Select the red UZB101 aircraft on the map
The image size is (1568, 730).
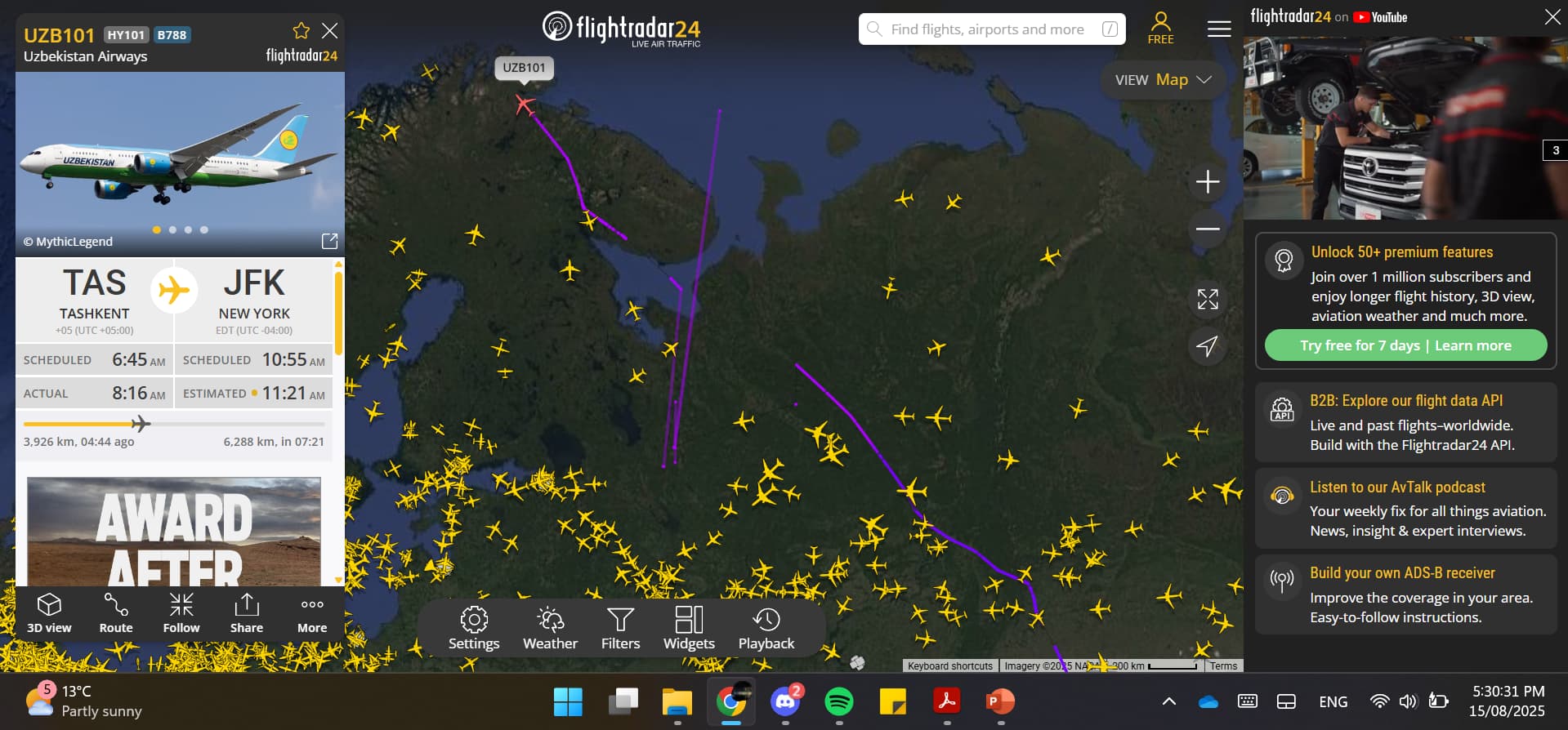tap(525, 105)
